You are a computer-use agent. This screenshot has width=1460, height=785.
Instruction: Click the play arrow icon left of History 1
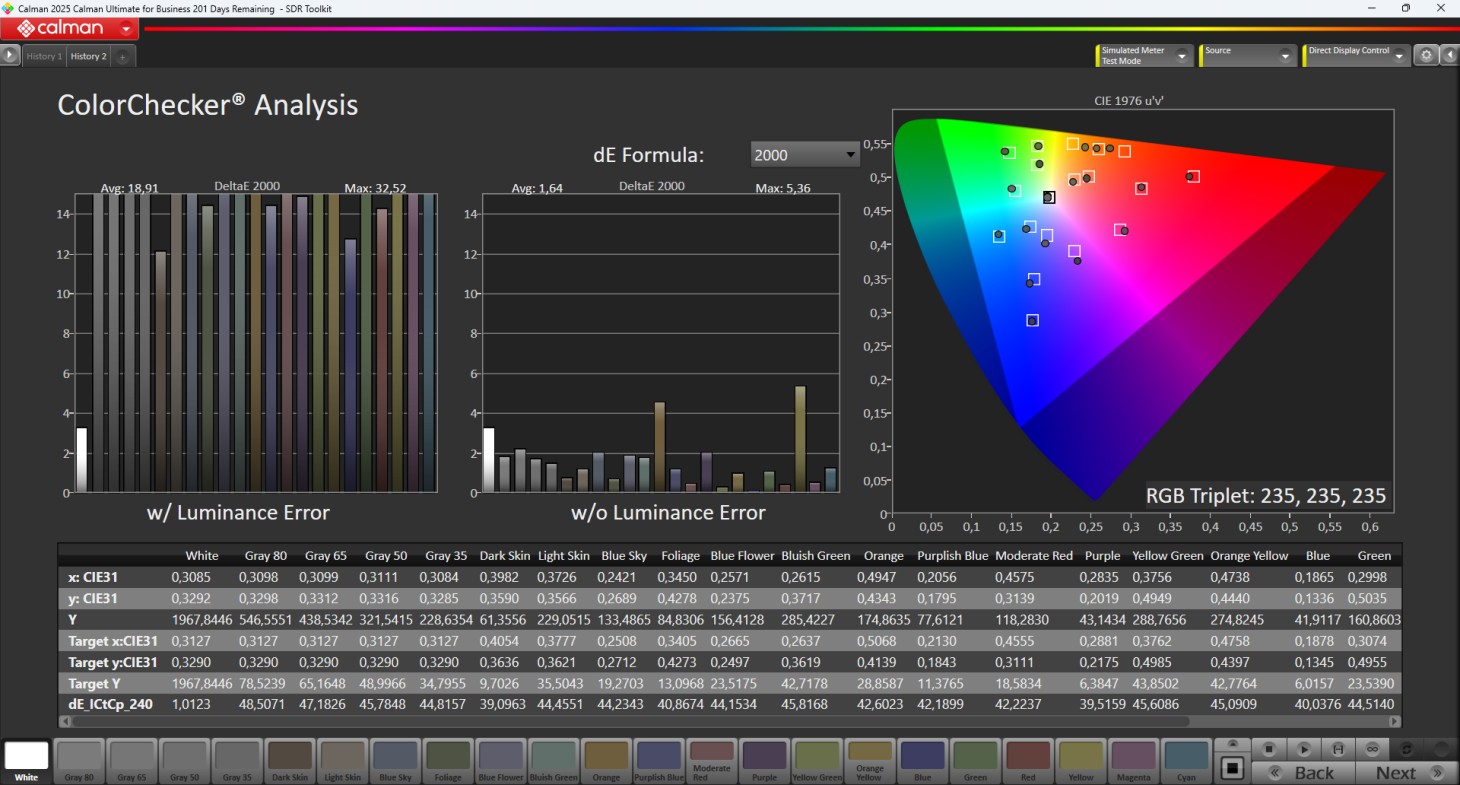coord(10,56)
